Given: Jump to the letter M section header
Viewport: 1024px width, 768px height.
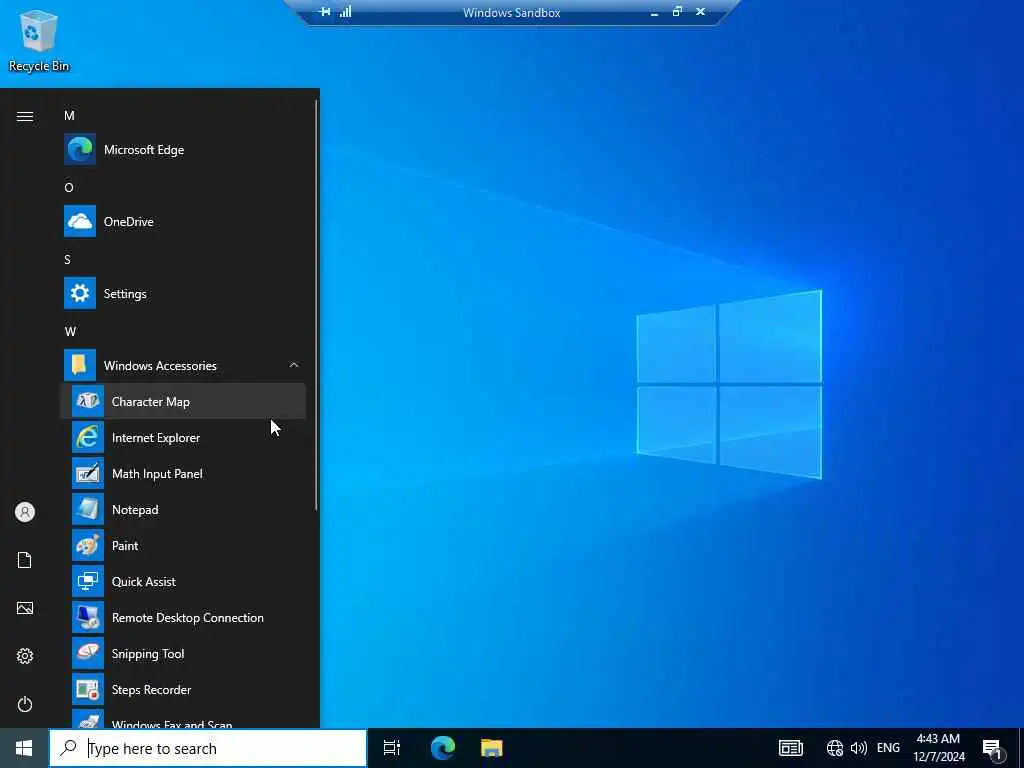Looking at the screenshot, I should click(x=69, y=116).
